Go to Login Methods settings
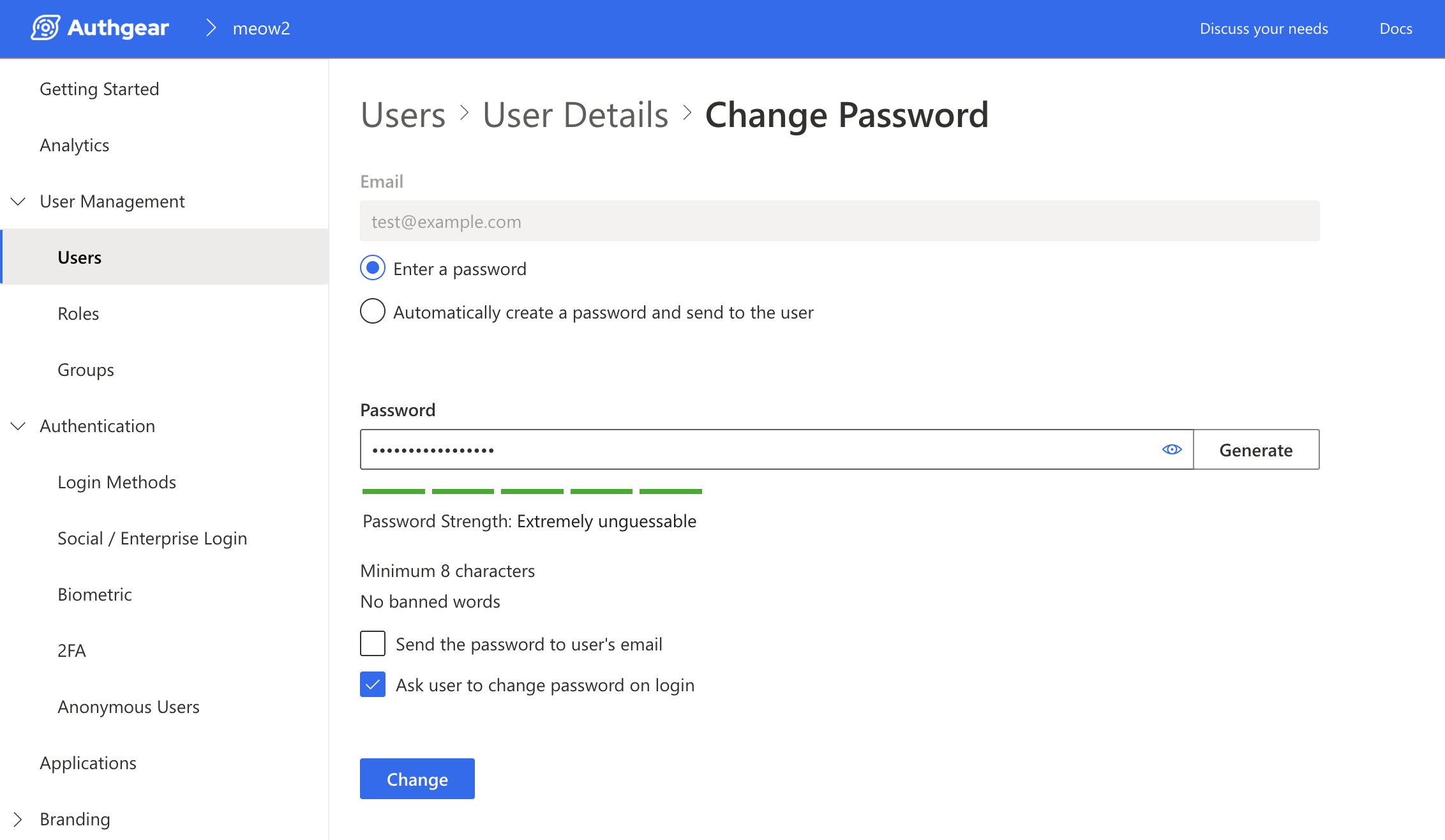 click(x=117, y=483)
